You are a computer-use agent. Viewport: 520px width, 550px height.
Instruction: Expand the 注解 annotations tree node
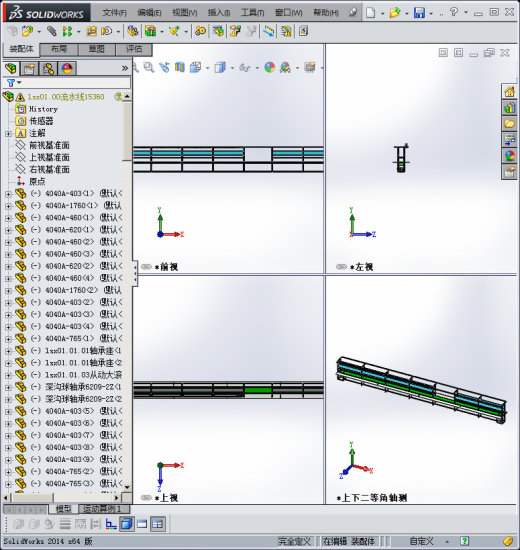point(8,134)
